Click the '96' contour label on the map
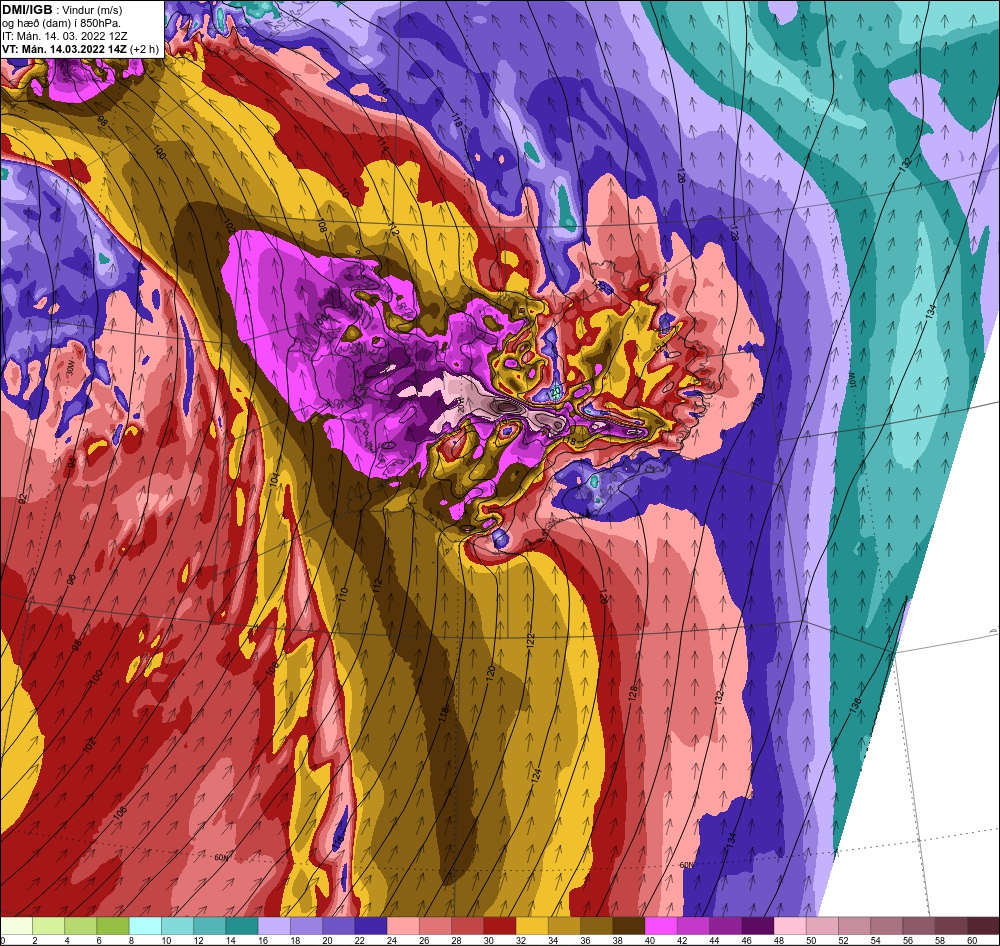 pyautogui.click(x=71, y=579)
